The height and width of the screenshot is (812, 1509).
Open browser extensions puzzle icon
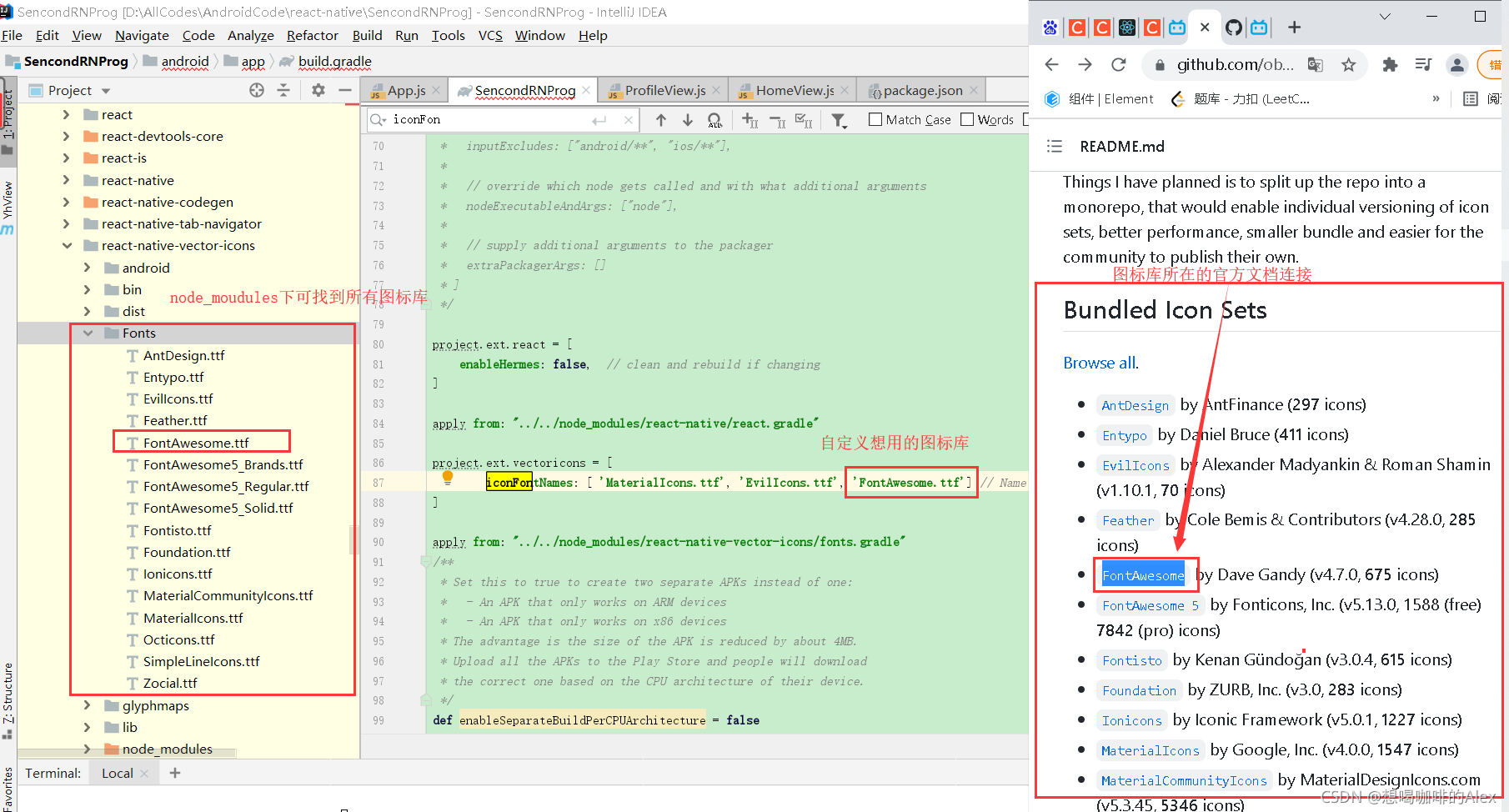point(1390,64)
